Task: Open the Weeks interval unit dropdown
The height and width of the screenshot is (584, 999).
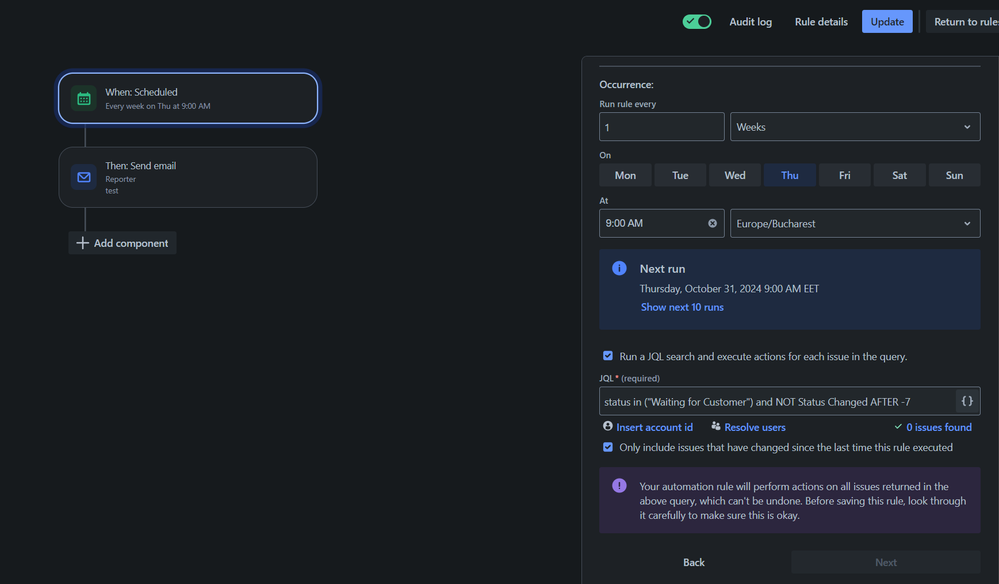Action: [x=855, y=127]
